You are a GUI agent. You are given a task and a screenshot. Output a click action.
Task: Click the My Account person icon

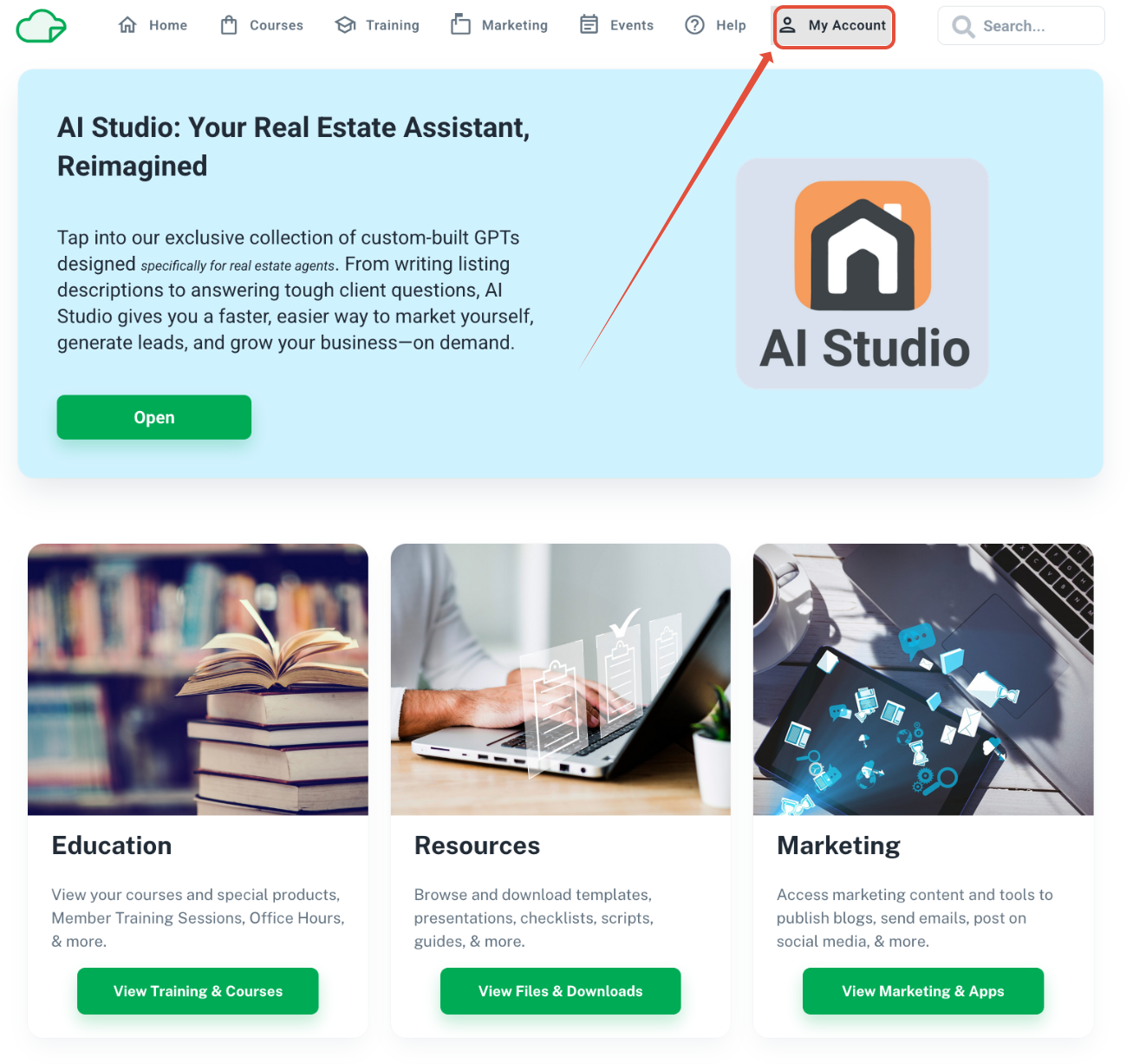coord(787,24)
